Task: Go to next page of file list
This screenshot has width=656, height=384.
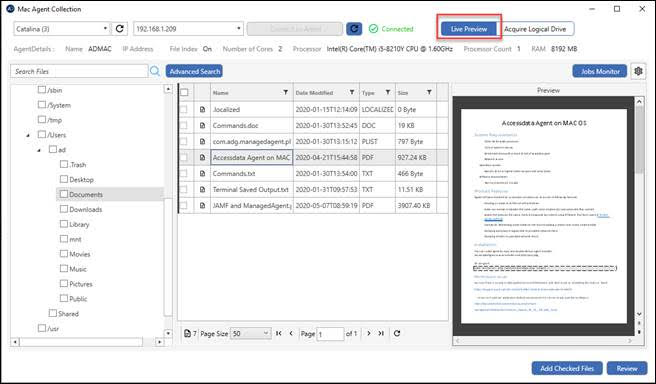Action: [369, 333]
